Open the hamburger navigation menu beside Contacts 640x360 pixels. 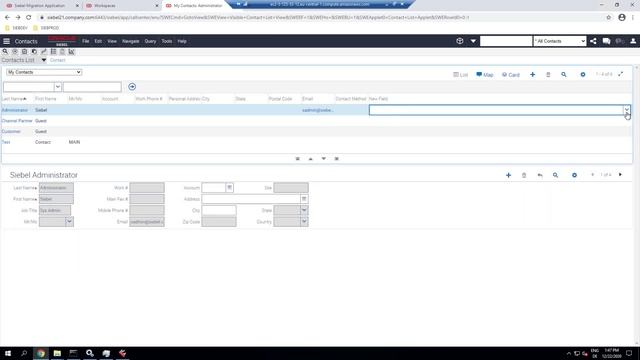7,41
